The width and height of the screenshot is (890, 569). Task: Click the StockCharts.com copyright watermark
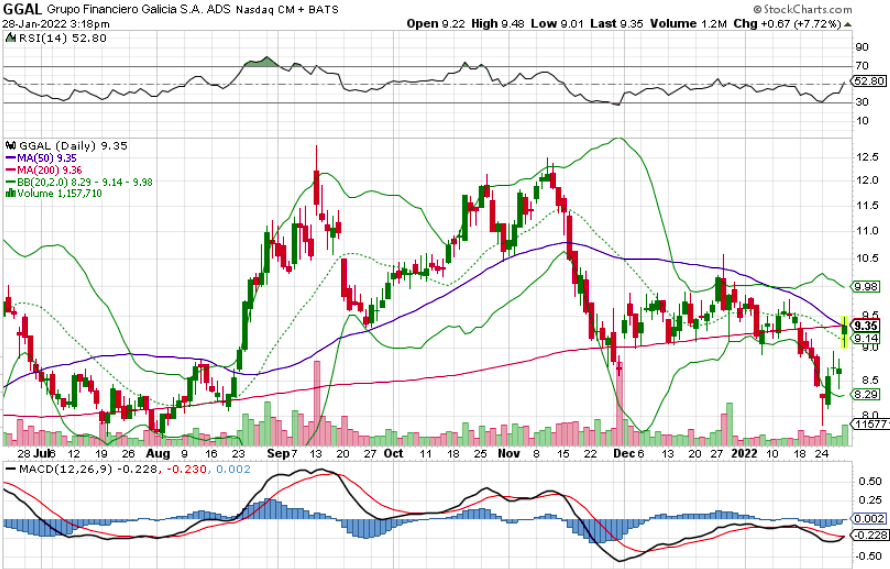(x=824, y=9)
